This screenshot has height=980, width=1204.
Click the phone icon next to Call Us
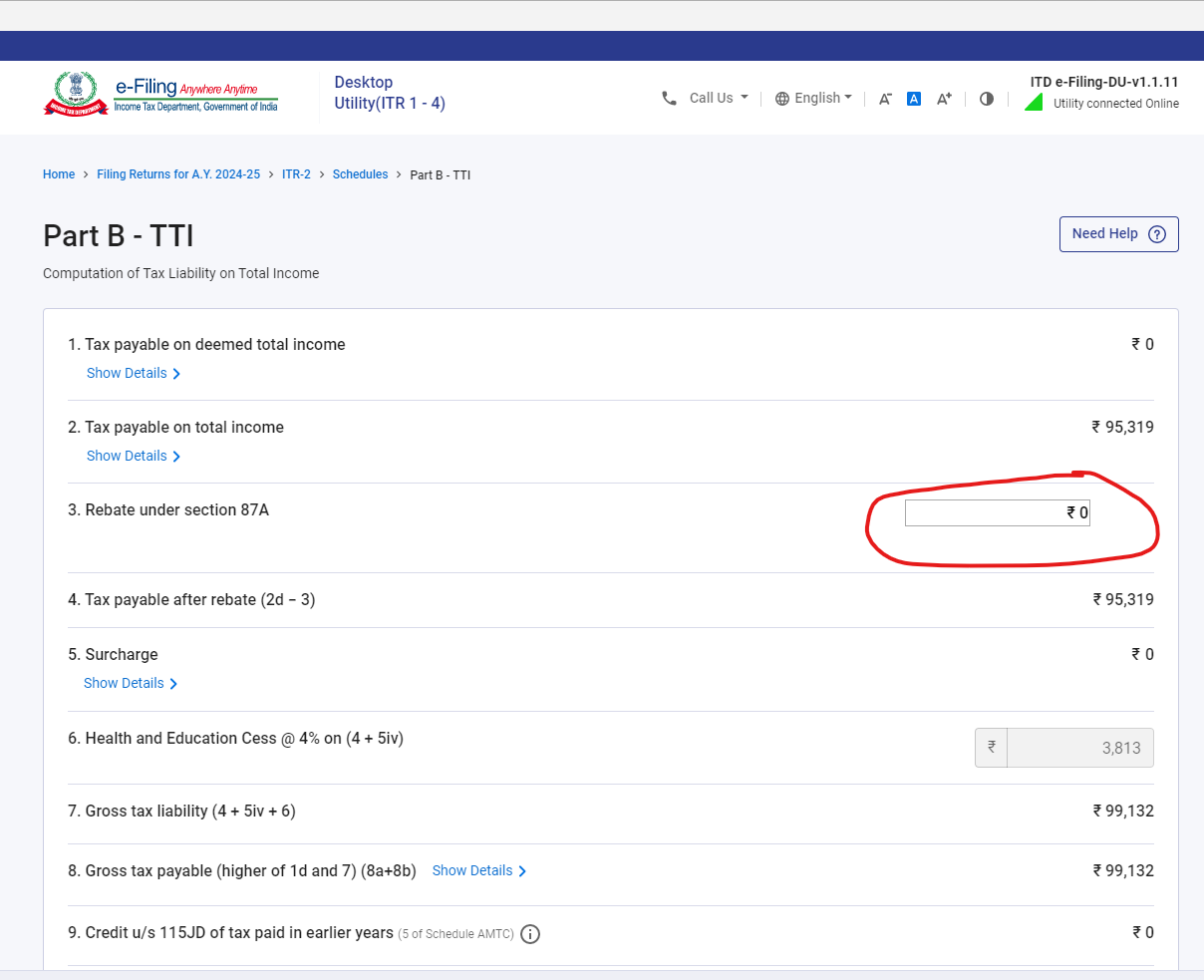669,98
